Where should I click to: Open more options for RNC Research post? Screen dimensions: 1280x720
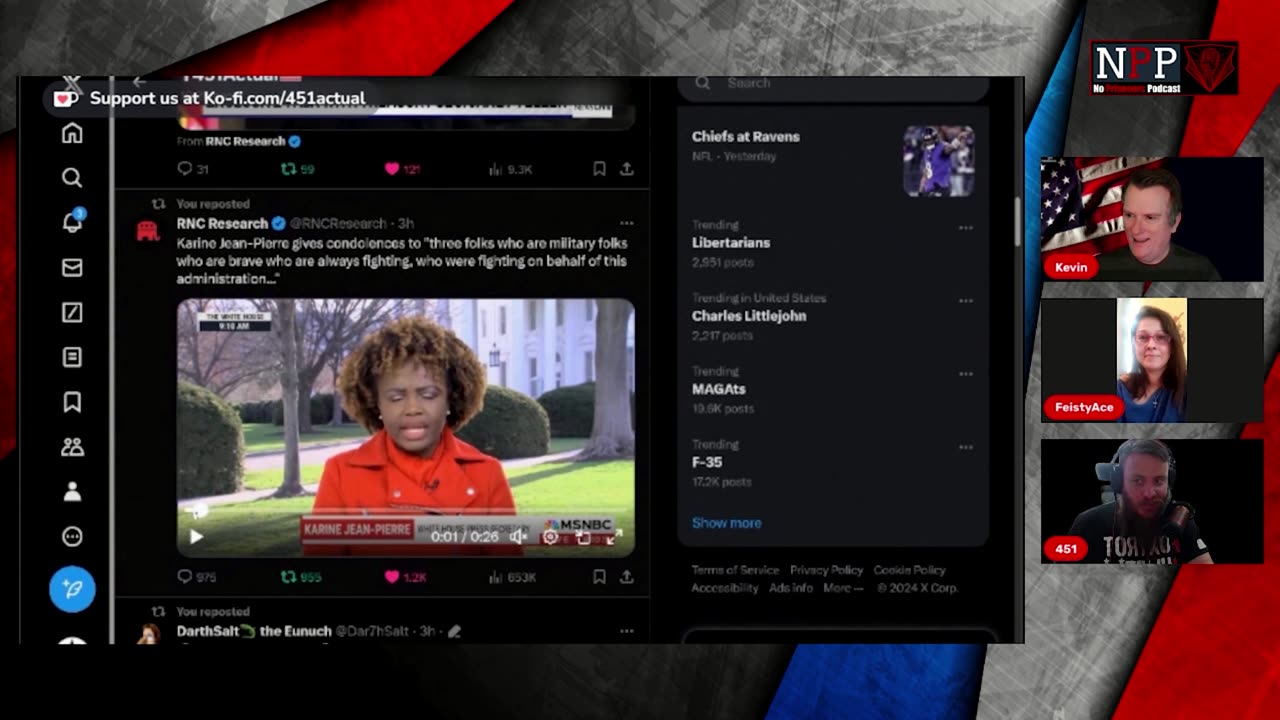[626, 223]
